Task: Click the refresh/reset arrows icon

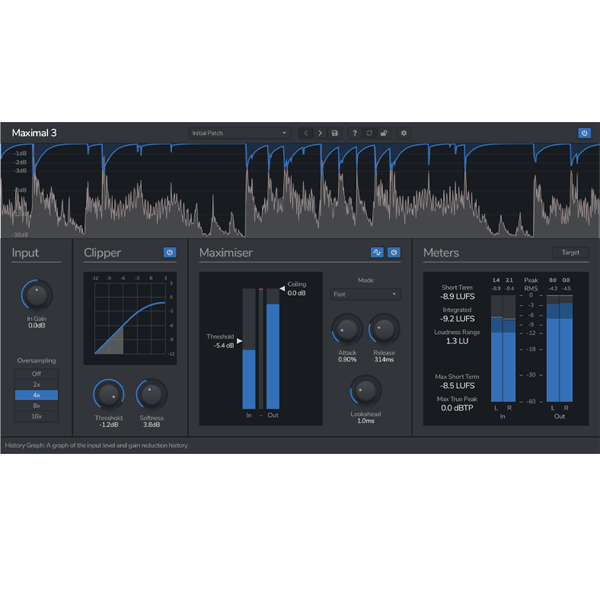Action: click(x=369, y=133)
